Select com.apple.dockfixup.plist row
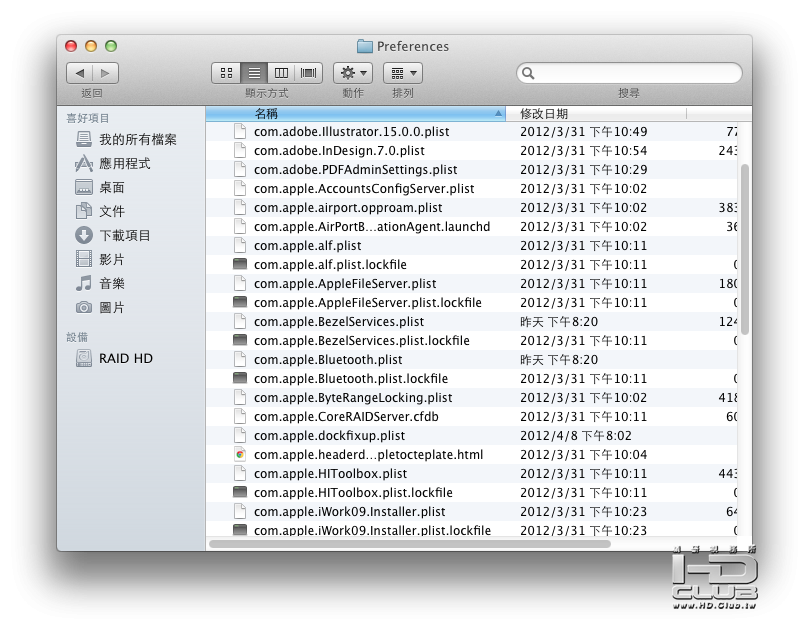Viewport: 809px width, 630px height. point(472,435)
